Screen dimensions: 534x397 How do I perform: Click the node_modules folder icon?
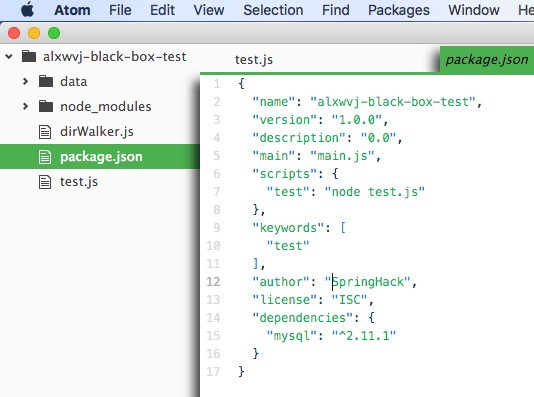pos(46,106)
